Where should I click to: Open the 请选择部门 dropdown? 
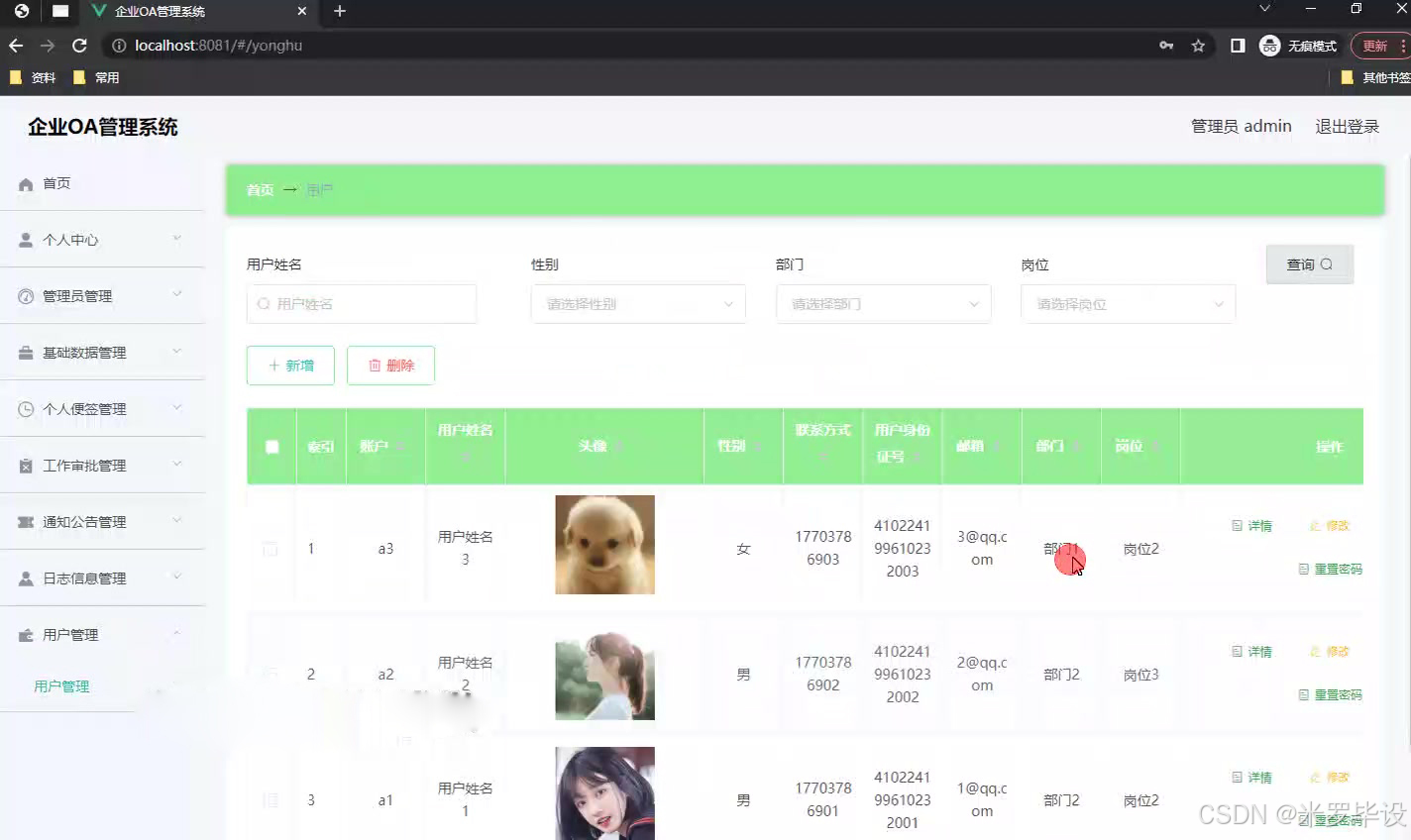click(x=882, y=303)
